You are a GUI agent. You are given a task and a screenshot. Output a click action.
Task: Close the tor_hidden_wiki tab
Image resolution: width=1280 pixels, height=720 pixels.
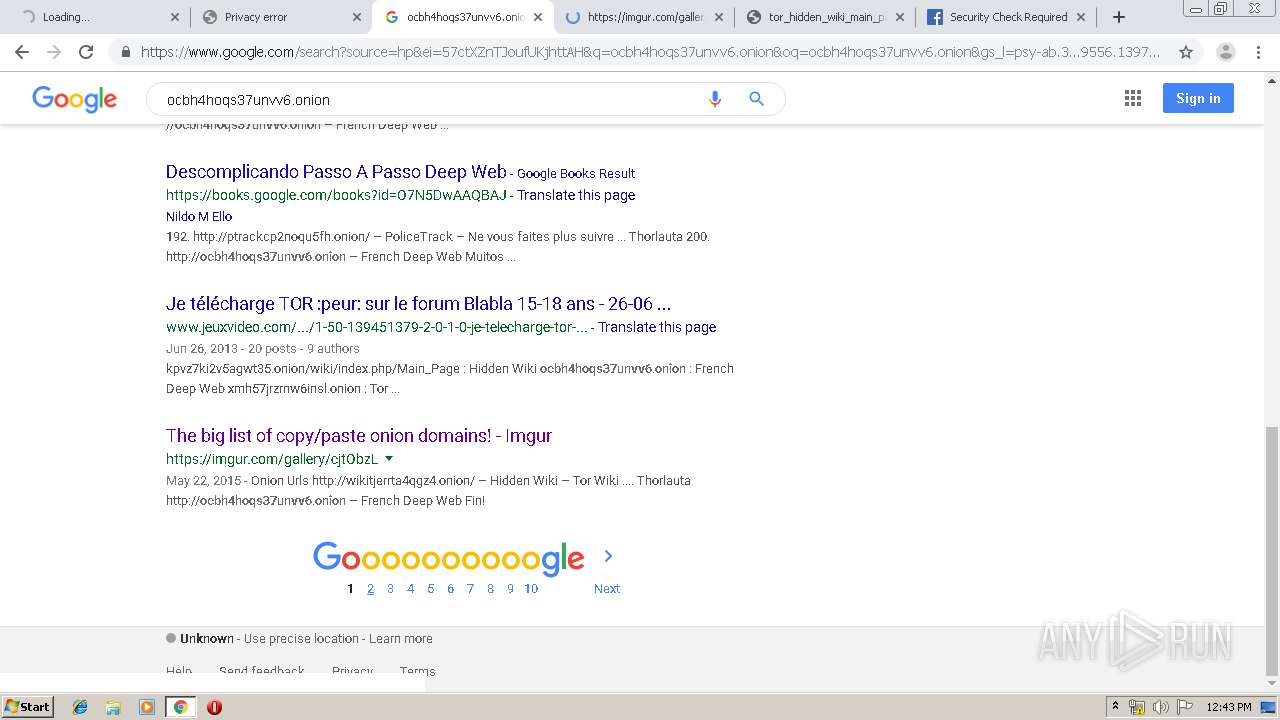coord(899,17)
